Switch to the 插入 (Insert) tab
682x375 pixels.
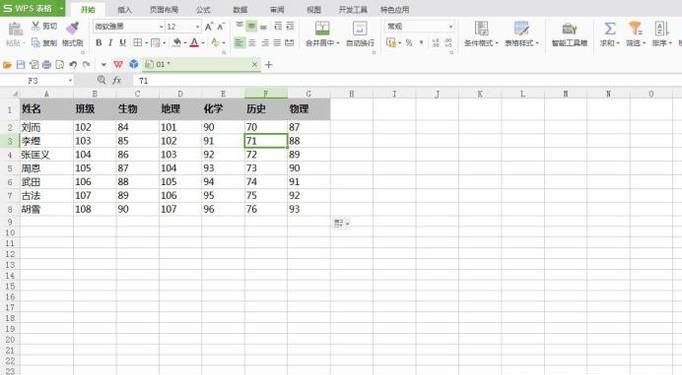(x=124, y=10)
